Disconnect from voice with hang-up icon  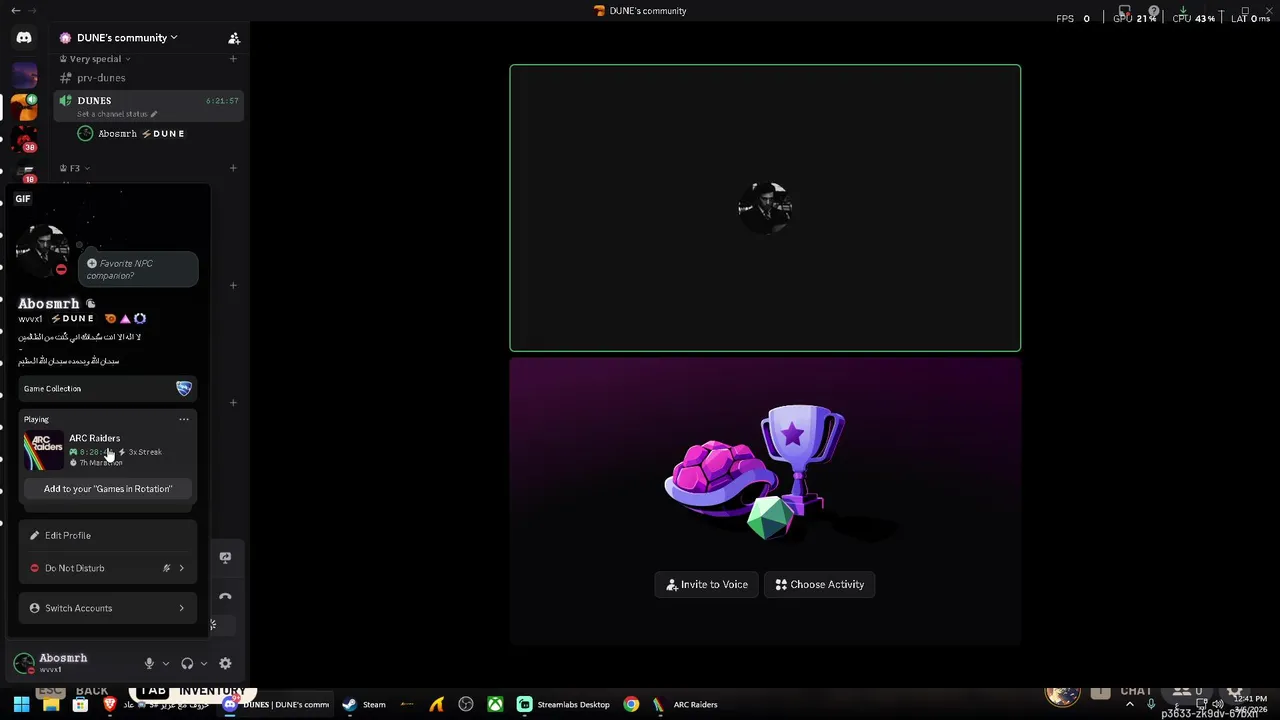[225, 597]
